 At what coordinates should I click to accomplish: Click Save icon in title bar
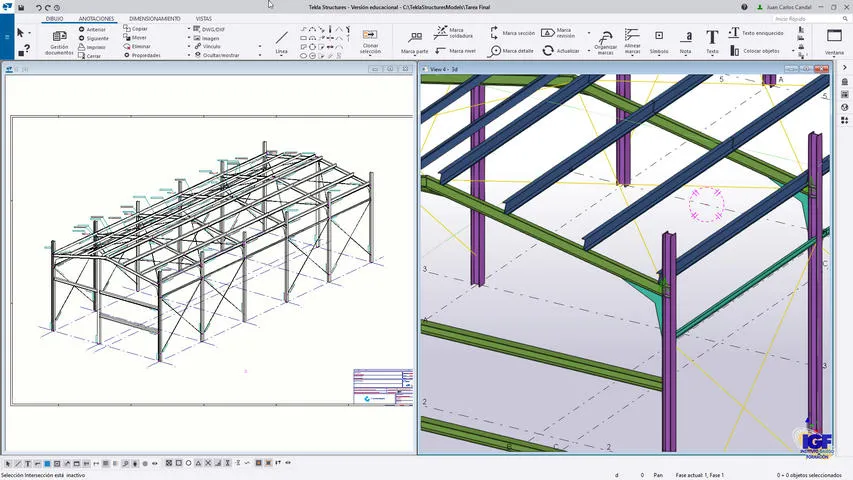[x=21, y=8]
